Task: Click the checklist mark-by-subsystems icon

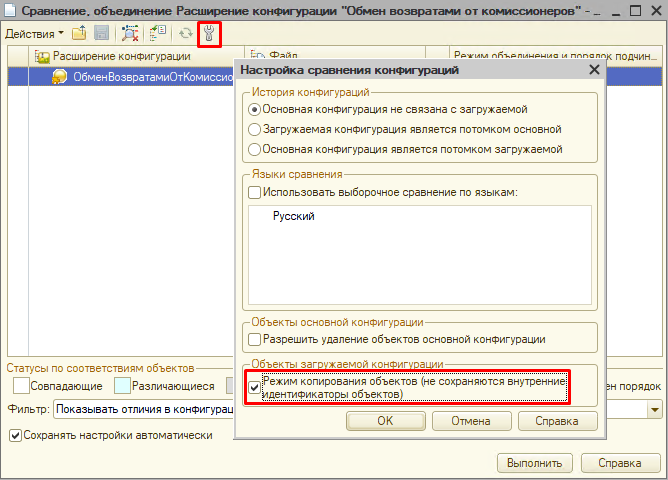Action: (x=158, y=33)
